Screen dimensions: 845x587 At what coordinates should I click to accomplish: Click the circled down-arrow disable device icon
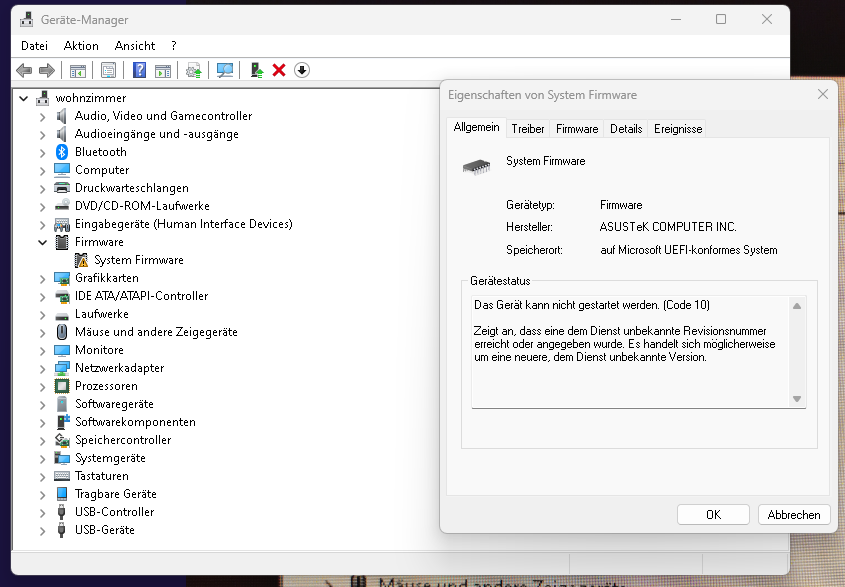[x=302, y=70]
